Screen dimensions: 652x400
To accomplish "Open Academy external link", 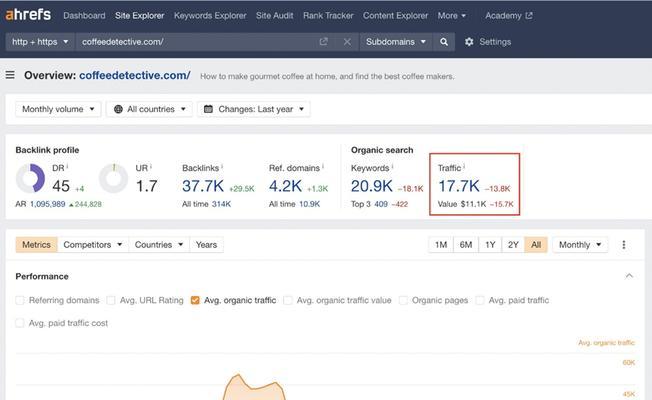I will (509, 15).
